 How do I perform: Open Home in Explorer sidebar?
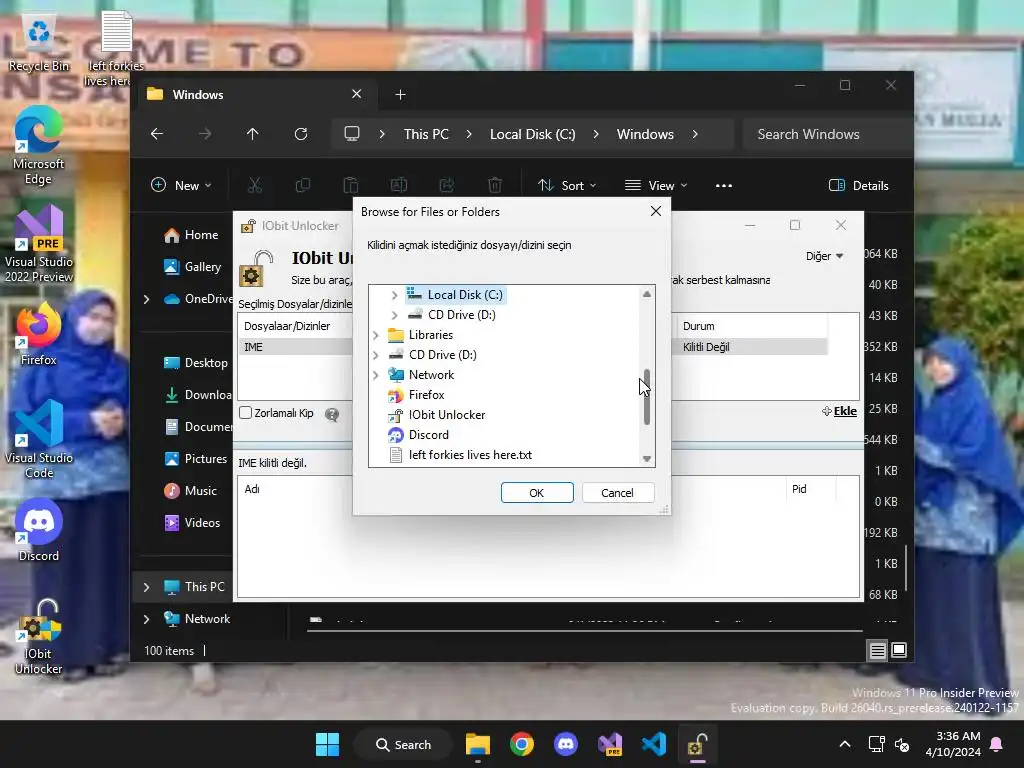[x=191, y=234]
